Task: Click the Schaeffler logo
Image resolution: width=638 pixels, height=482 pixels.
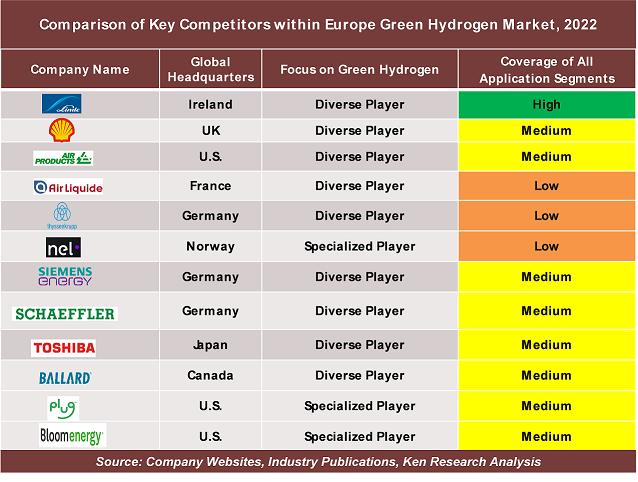Action: [x=65, y=314]
